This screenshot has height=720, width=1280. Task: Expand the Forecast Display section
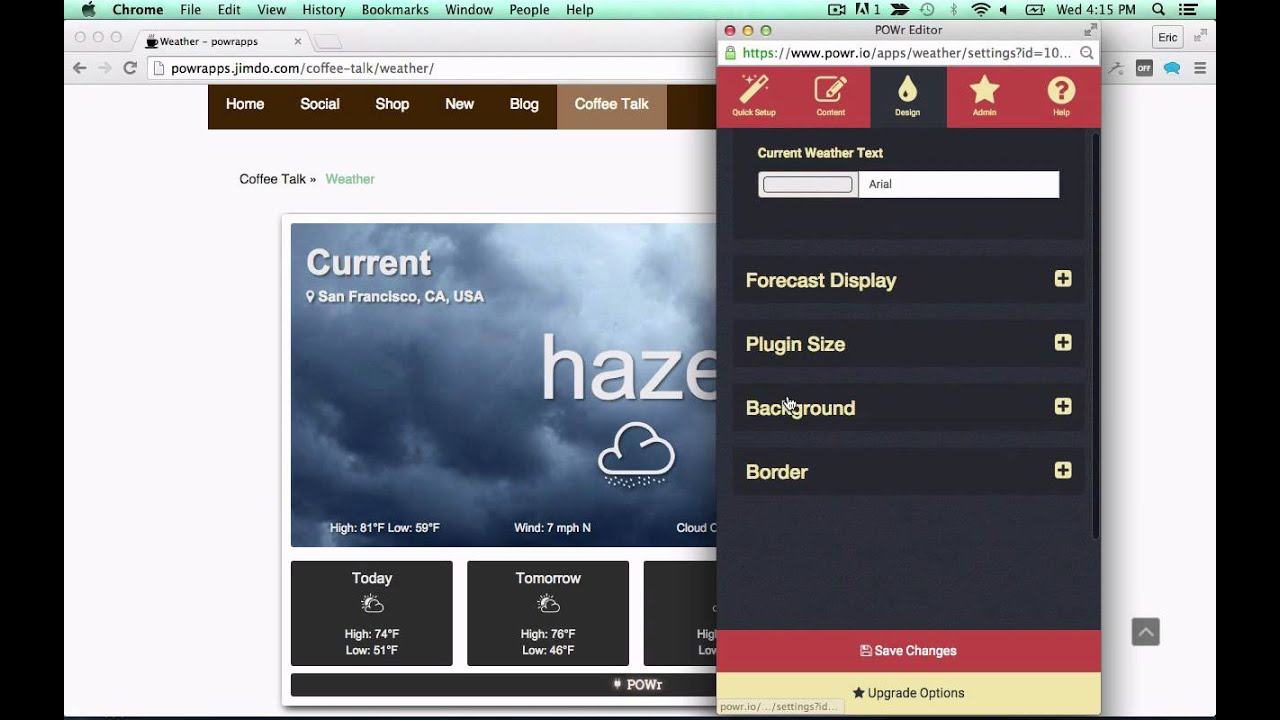pyautogui.click(x=908, y=280)
